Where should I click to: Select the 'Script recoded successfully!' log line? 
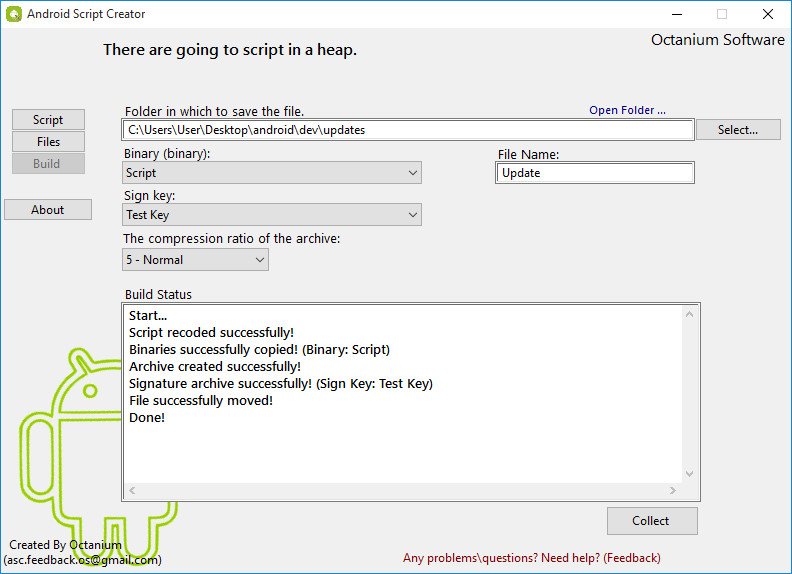pos(211,332)
